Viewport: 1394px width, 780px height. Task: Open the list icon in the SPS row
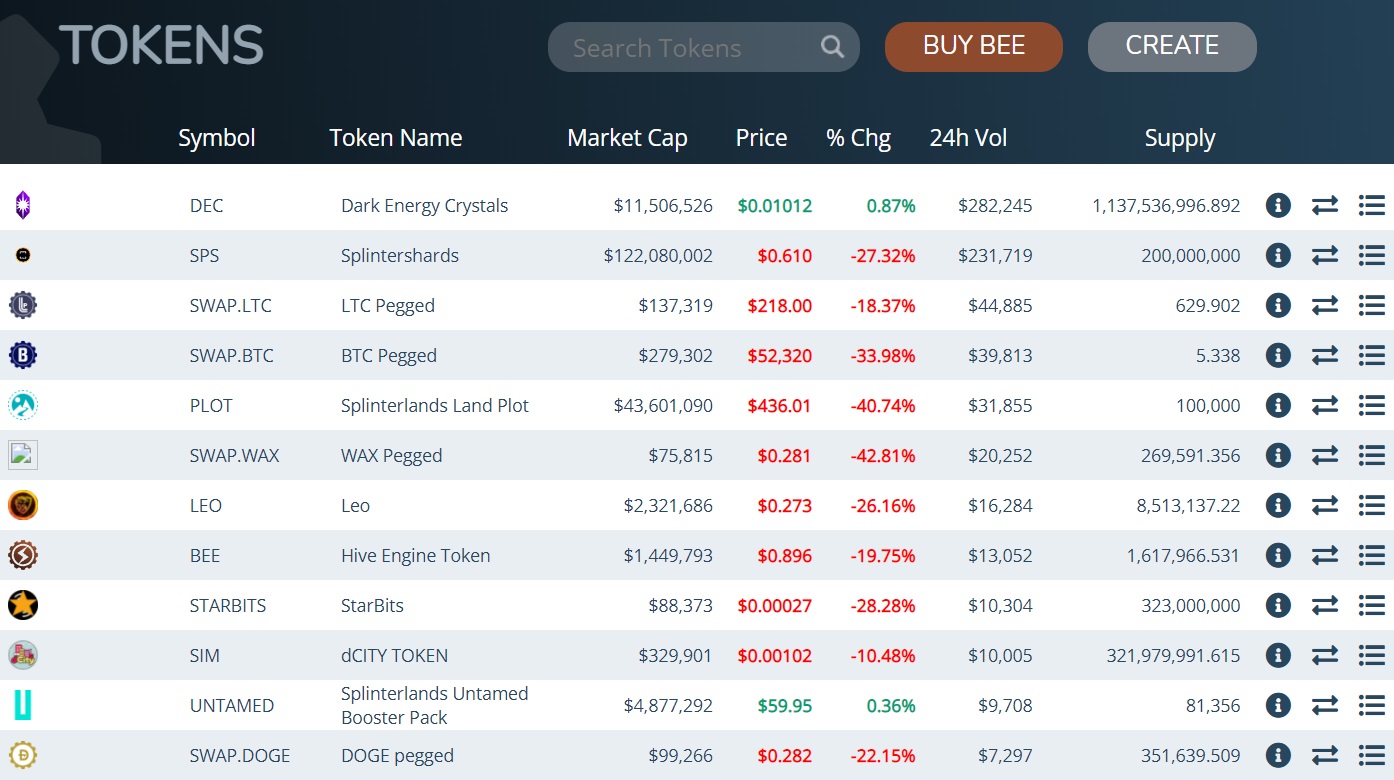[x=1372, y=255]
